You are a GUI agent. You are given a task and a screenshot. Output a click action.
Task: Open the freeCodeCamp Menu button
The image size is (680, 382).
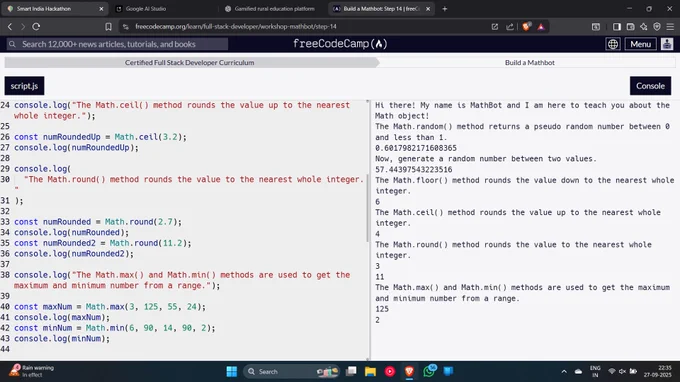[641, 44]
